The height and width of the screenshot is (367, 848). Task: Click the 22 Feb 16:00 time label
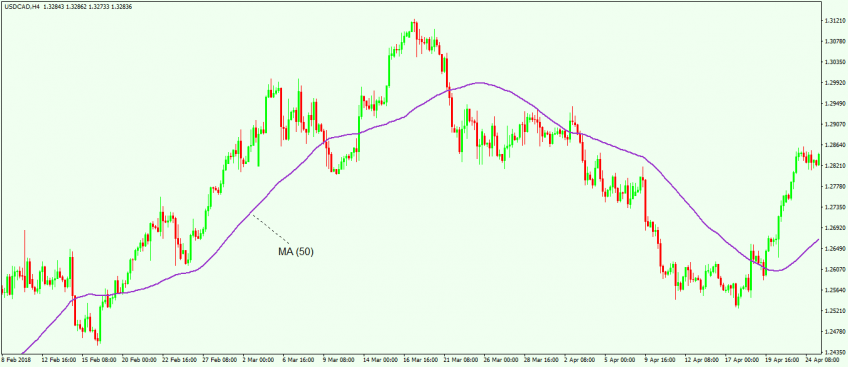[181, 359]
